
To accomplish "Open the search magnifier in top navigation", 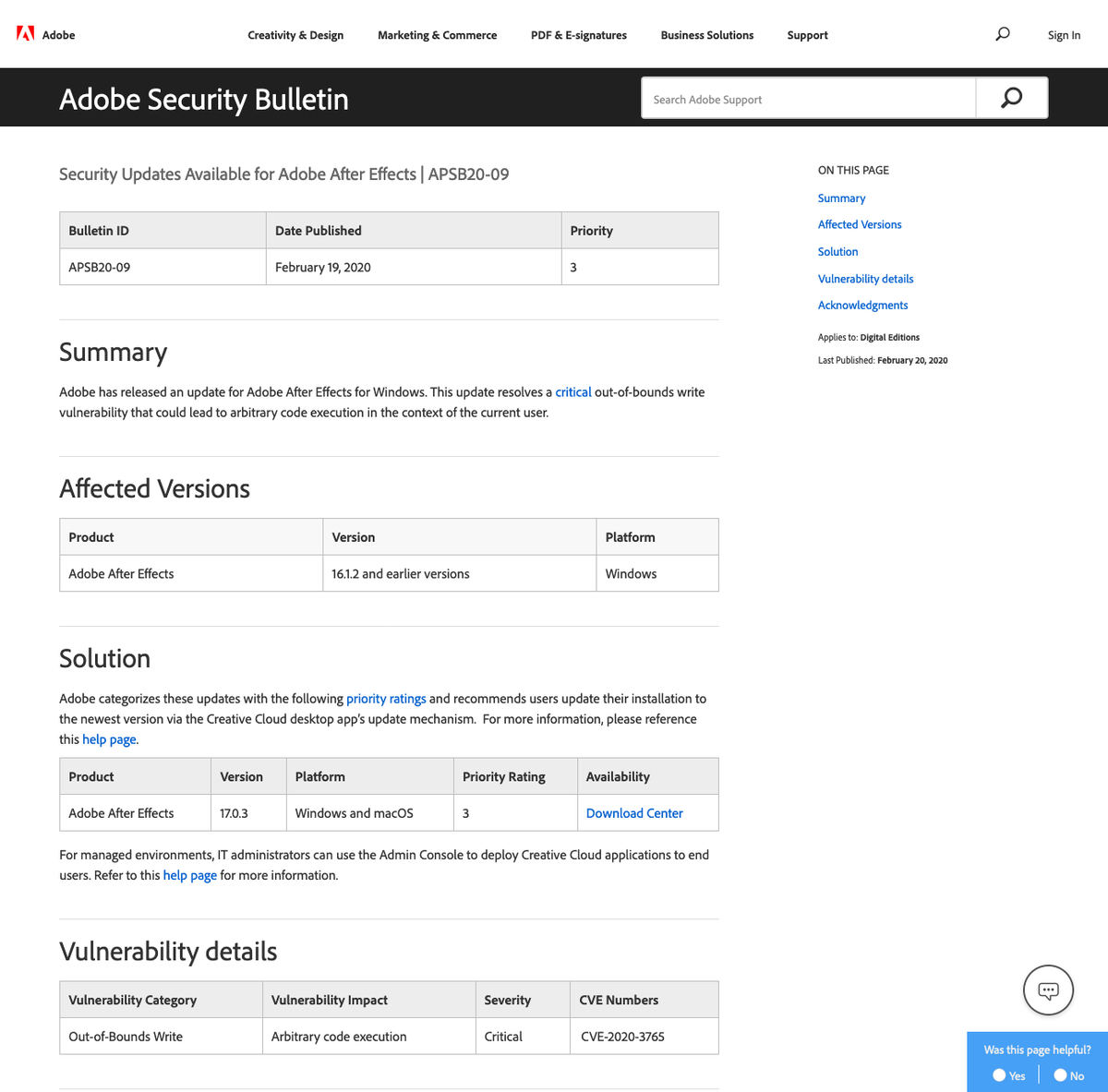I will tap(1003, 34).
